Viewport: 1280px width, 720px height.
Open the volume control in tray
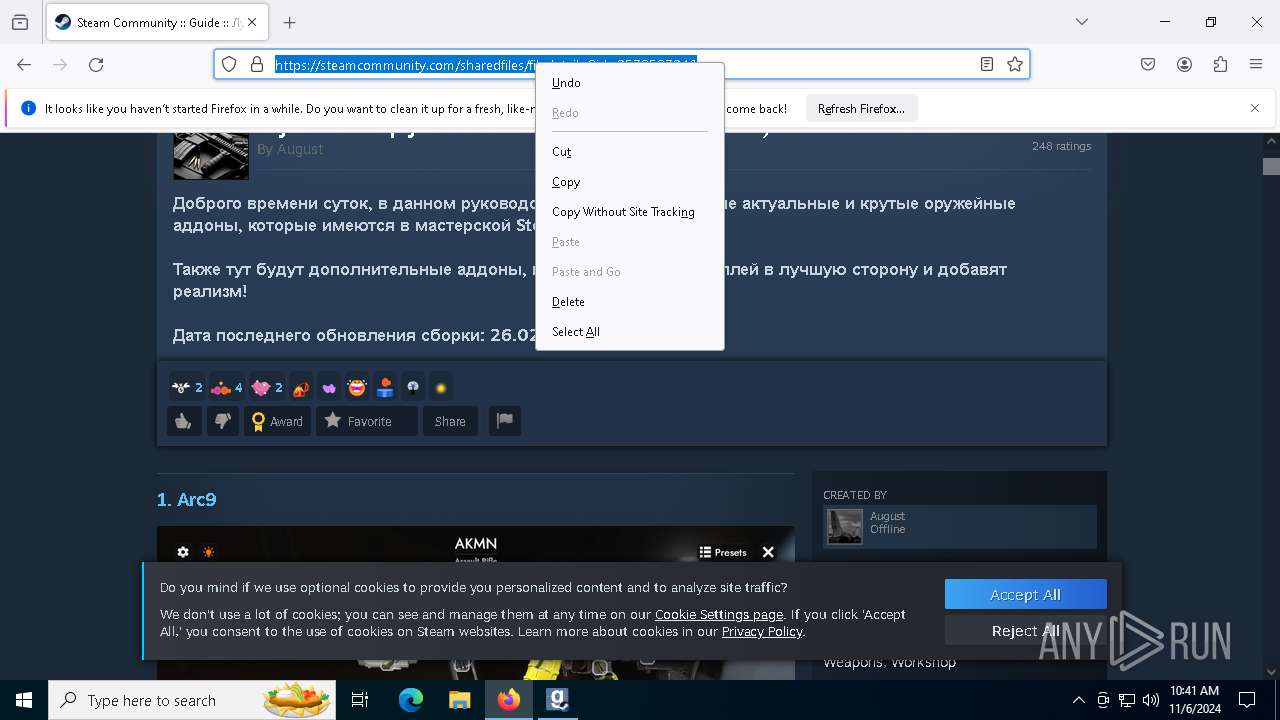1151,700
